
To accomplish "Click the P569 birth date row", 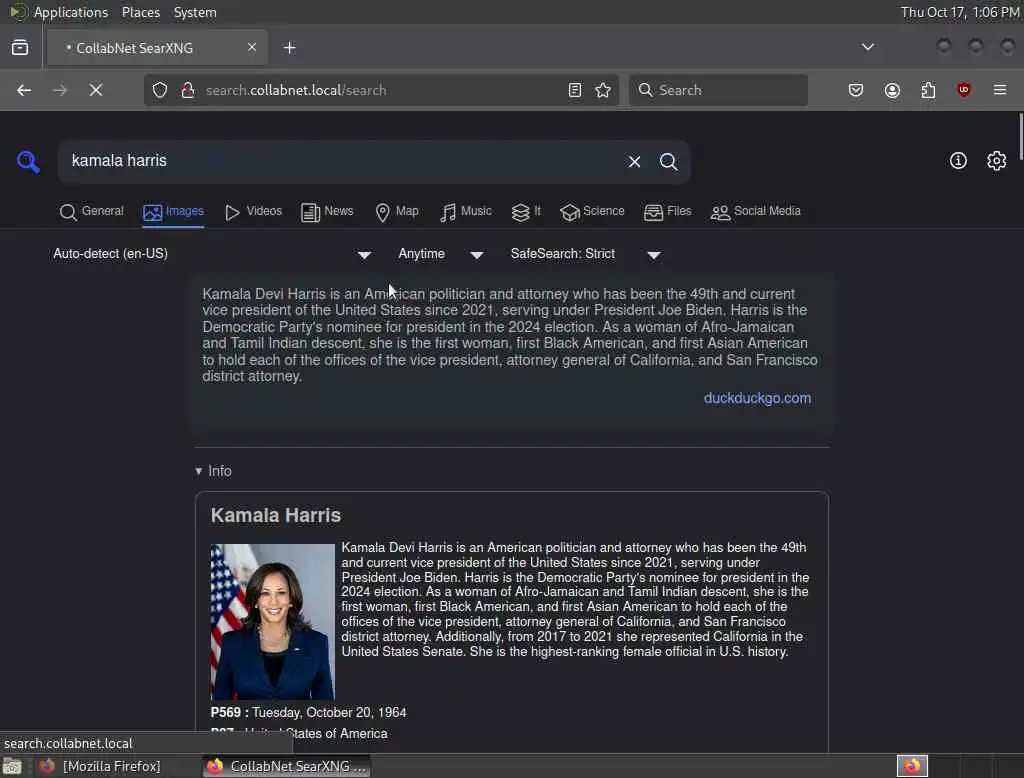I will (x=308, y=713).
